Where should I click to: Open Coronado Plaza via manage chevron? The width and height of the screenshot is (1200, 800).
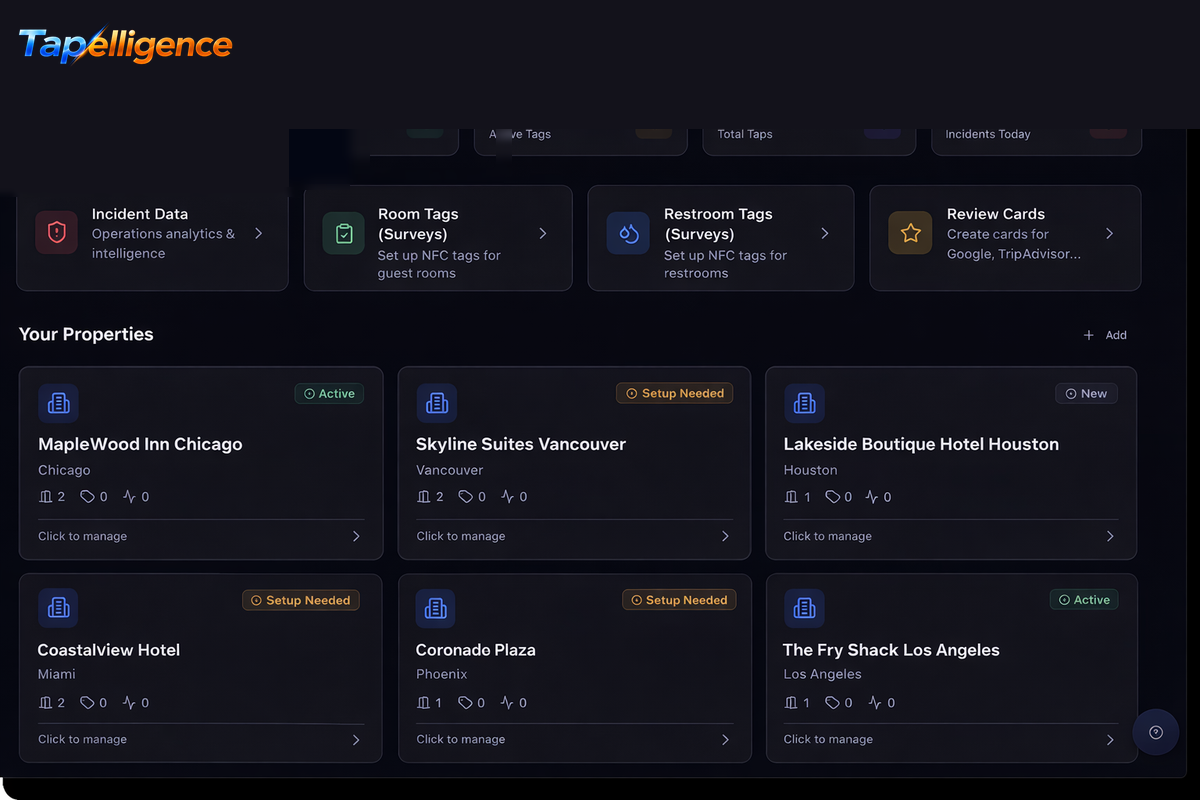click(x=726, y=740)
